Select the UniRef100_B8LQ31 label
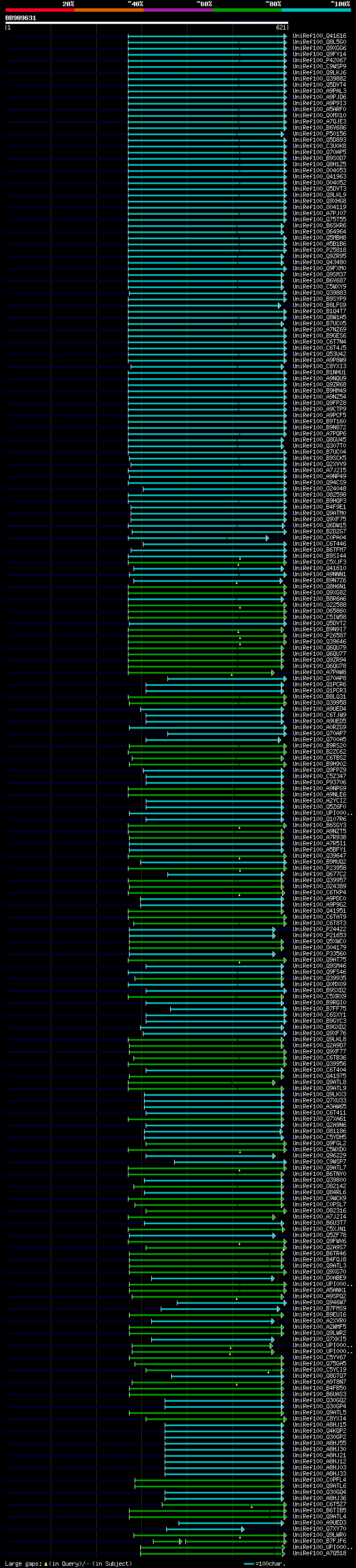The image size is (356, 1568). pyautogui.click(x=319, y=697)
